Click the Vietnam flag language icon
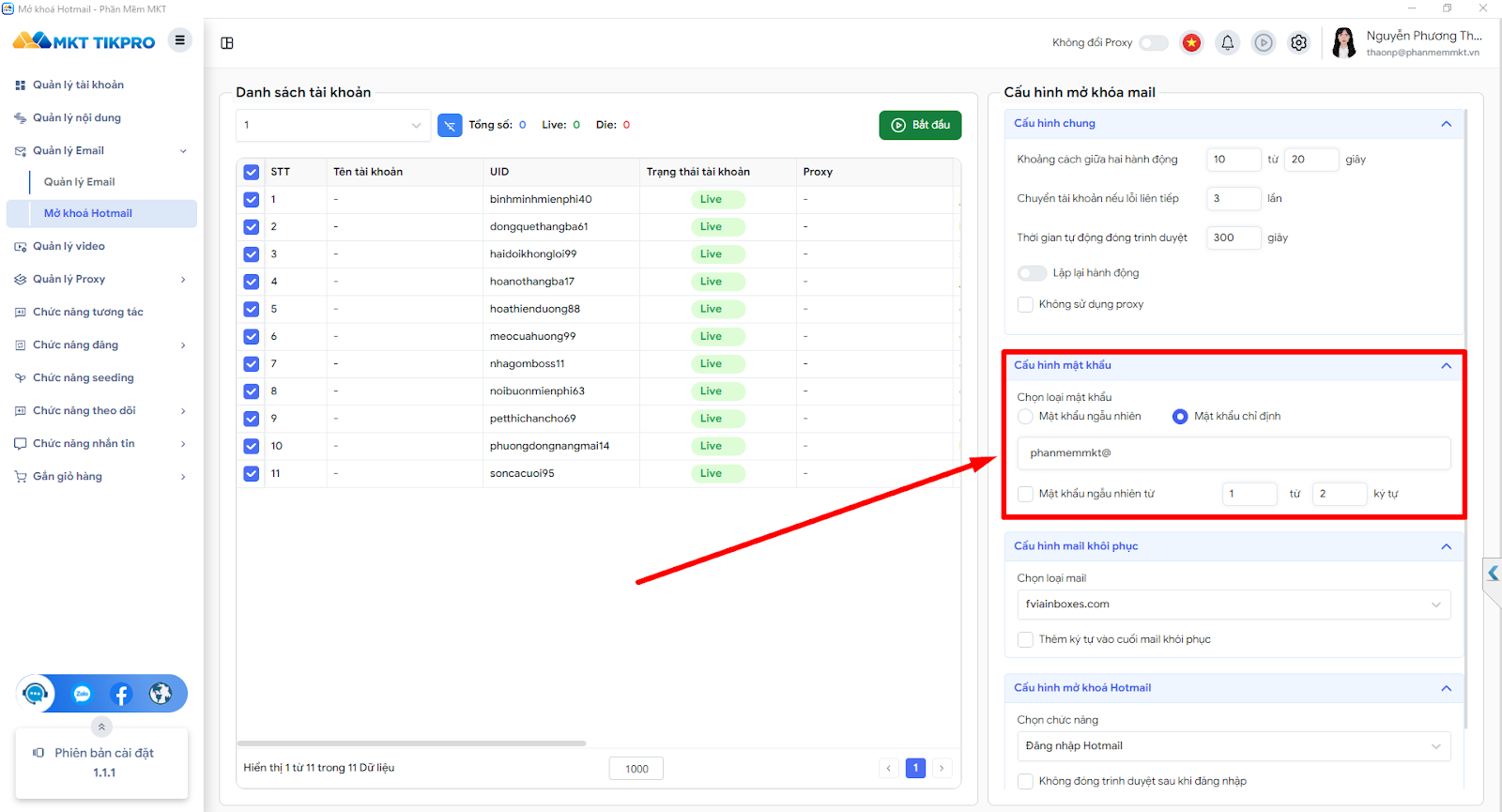 click(x=1191, y=42)
